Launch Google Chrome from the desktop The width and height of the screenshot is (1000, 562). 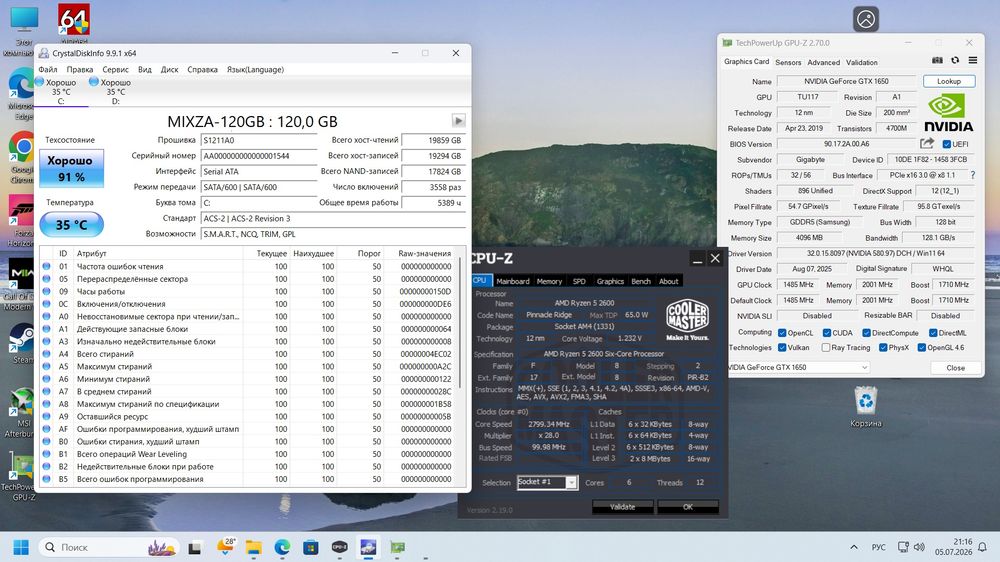click(x=22, y=148)
